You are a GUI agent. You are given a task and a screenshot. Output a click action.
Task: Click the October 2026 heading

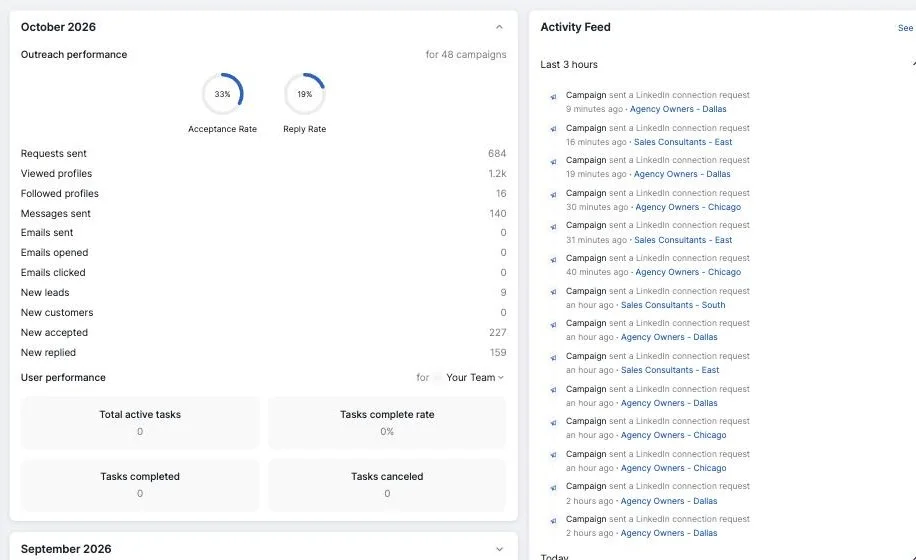(x=58, y=27)
